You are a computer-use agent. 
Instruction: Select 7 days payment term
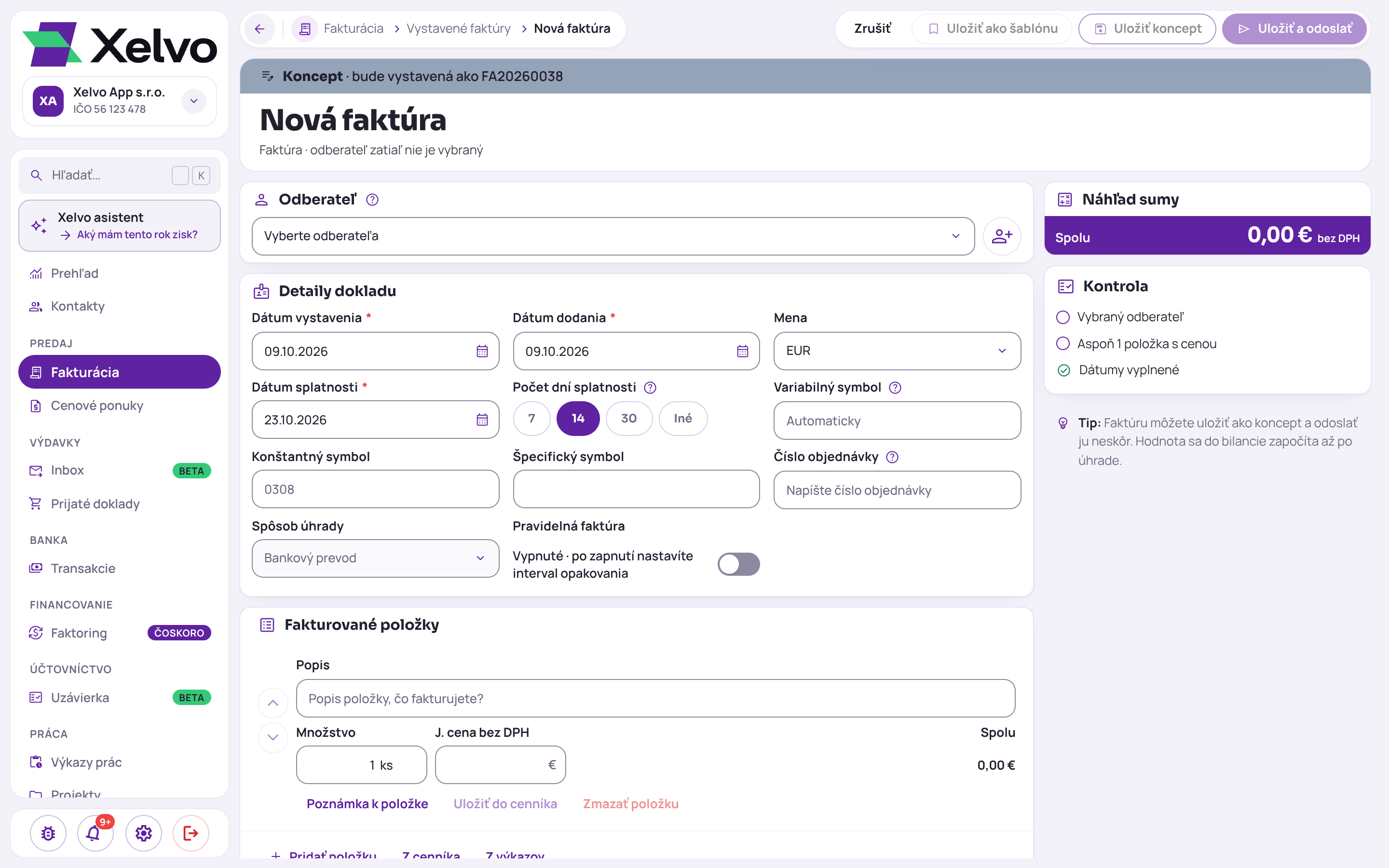point(531,419)
